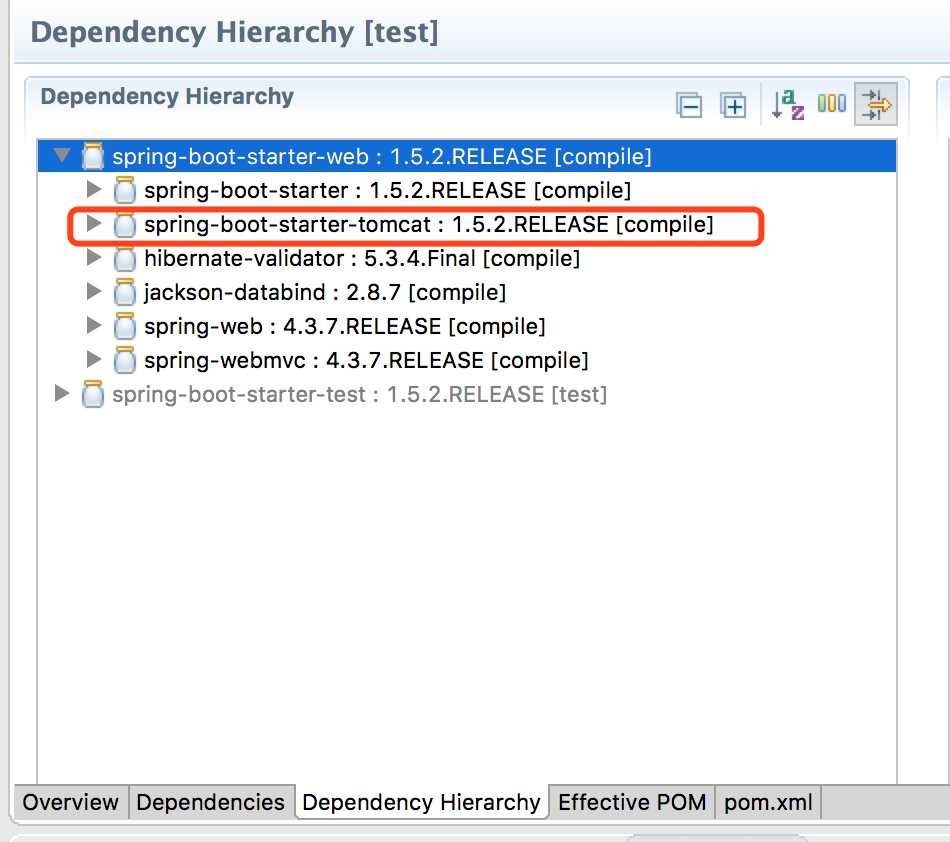The width and height of the screenshot is (950, 842).
Task: Expand the spring-web node
Action: pyautogui.click(x=93, y=325)
